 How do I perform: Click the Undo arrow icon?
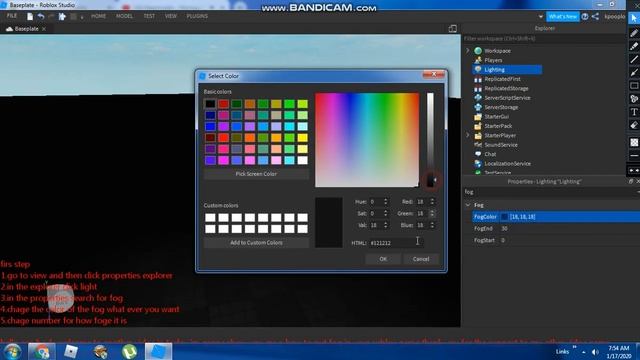[x=41, y=16]
